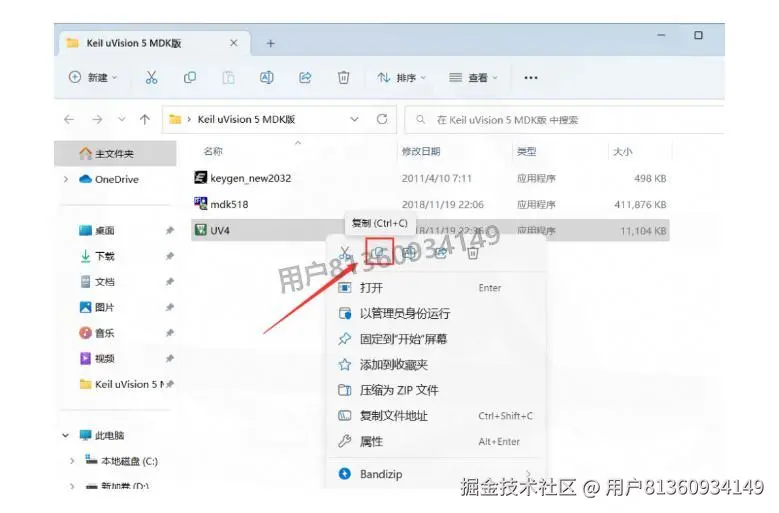Unpin 下载 using its pin icon

coord(169,256)
